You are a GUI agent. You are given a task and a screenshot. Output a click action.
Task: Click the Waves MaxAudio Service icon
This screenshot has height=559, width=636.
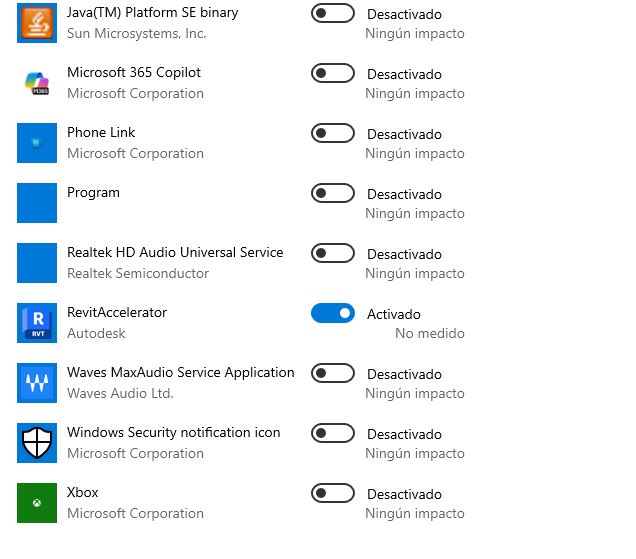click(37, 383)
